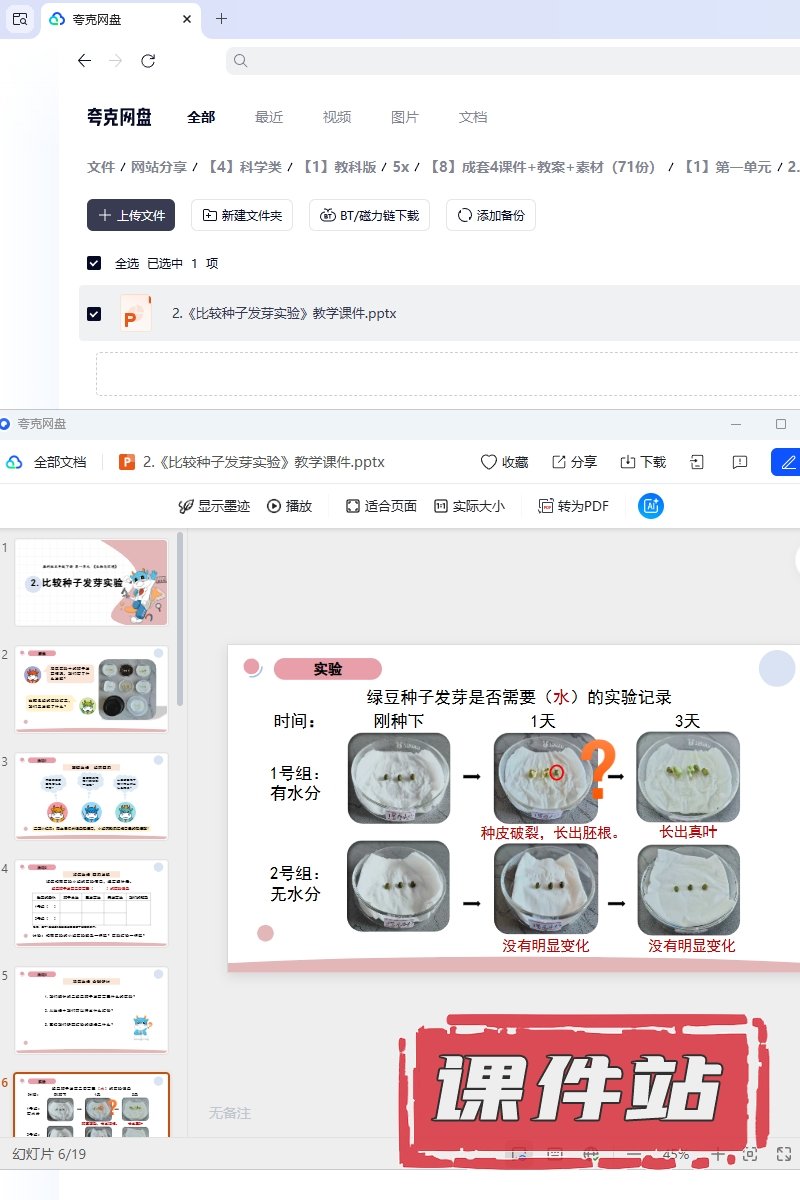Enter fullscreen with bottom-right expand icon

pos(784,1154)
